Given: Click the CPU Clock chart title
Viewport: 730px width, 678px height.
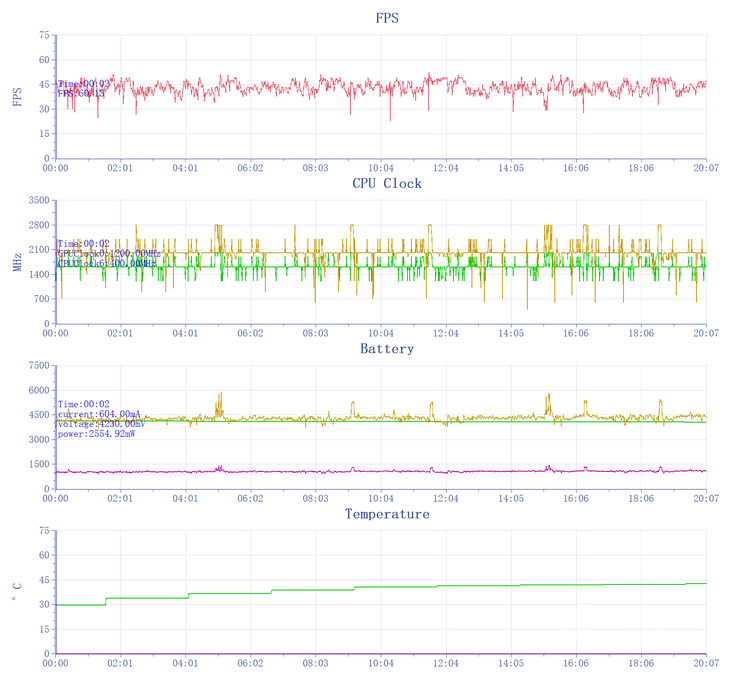Looking at the screenshot, I should [x=387, y=184].
